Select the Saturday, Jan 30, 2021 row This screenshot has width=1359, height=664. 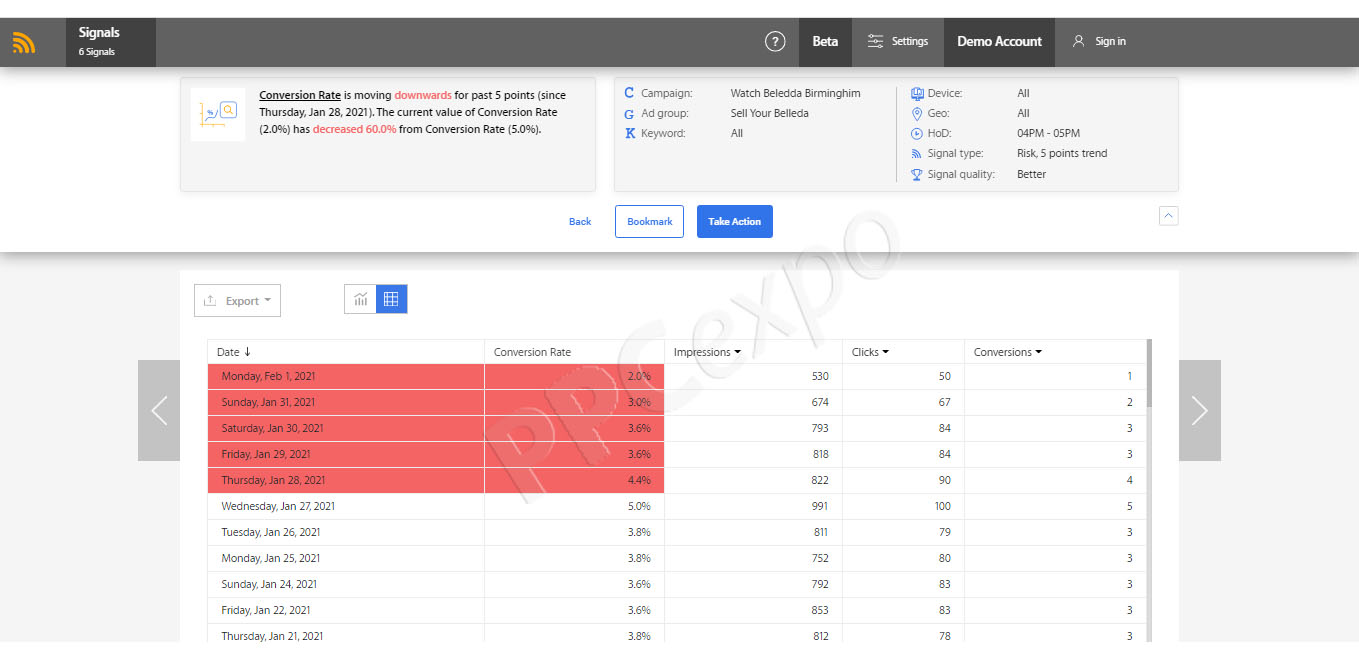pyautogui.click(x=677, y=428)
